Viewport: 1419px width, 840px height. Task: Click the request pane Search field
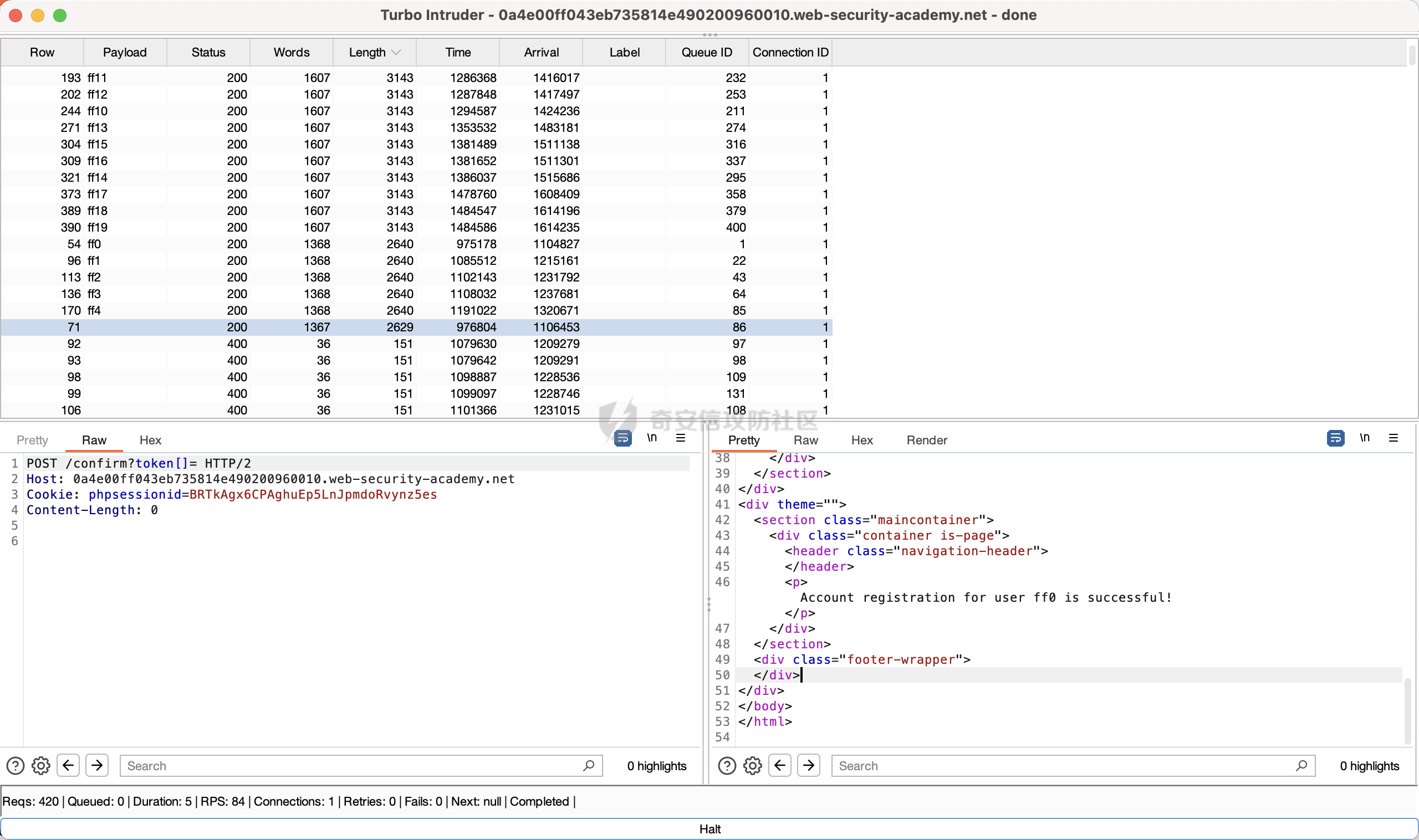point(361,765)
